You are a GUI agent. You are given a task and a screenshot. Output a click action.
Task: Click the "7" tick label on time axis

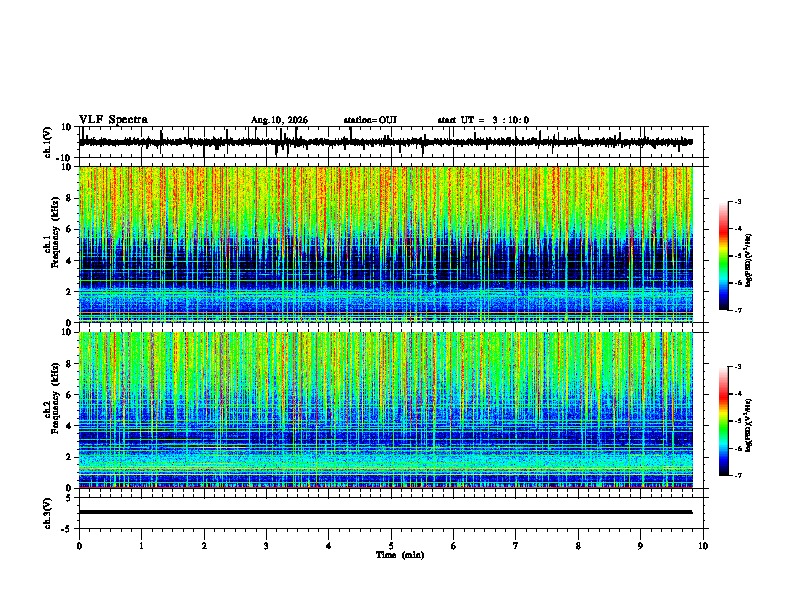[x=516, y=546]
